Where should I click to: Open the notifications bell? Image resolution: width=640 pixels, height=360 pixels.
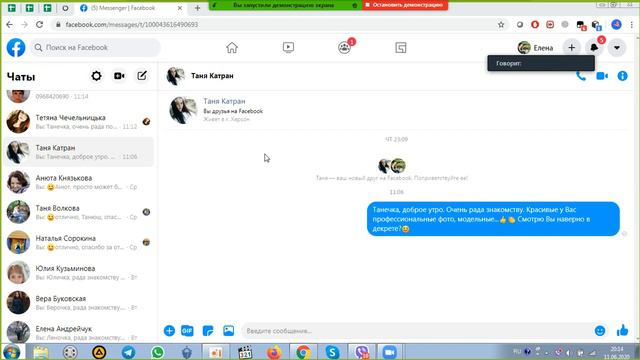coord(594,48)
